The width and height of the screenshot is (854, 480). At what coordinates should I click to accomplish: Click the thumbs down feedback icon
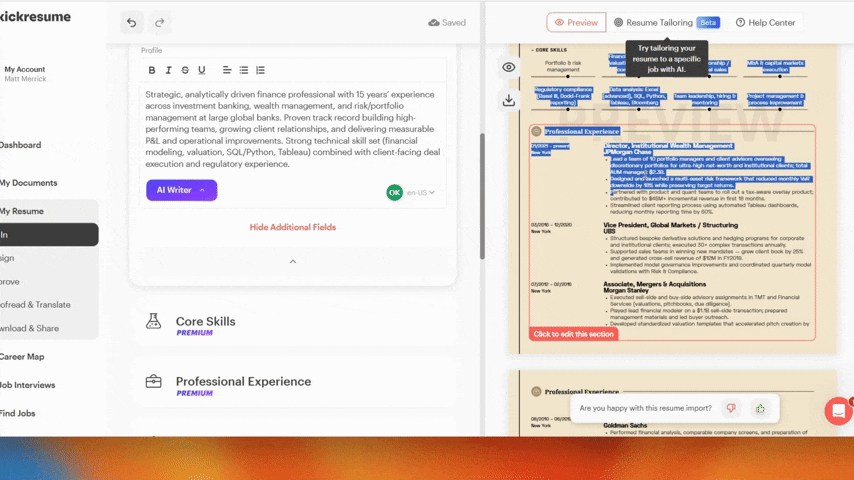(x=731, y=408)
